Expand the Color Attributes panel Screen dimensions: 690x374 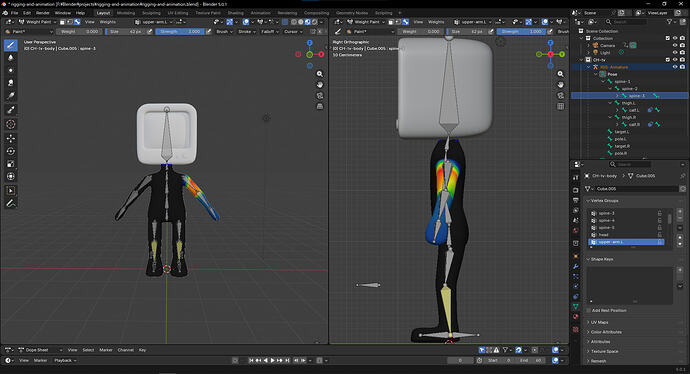606,332
